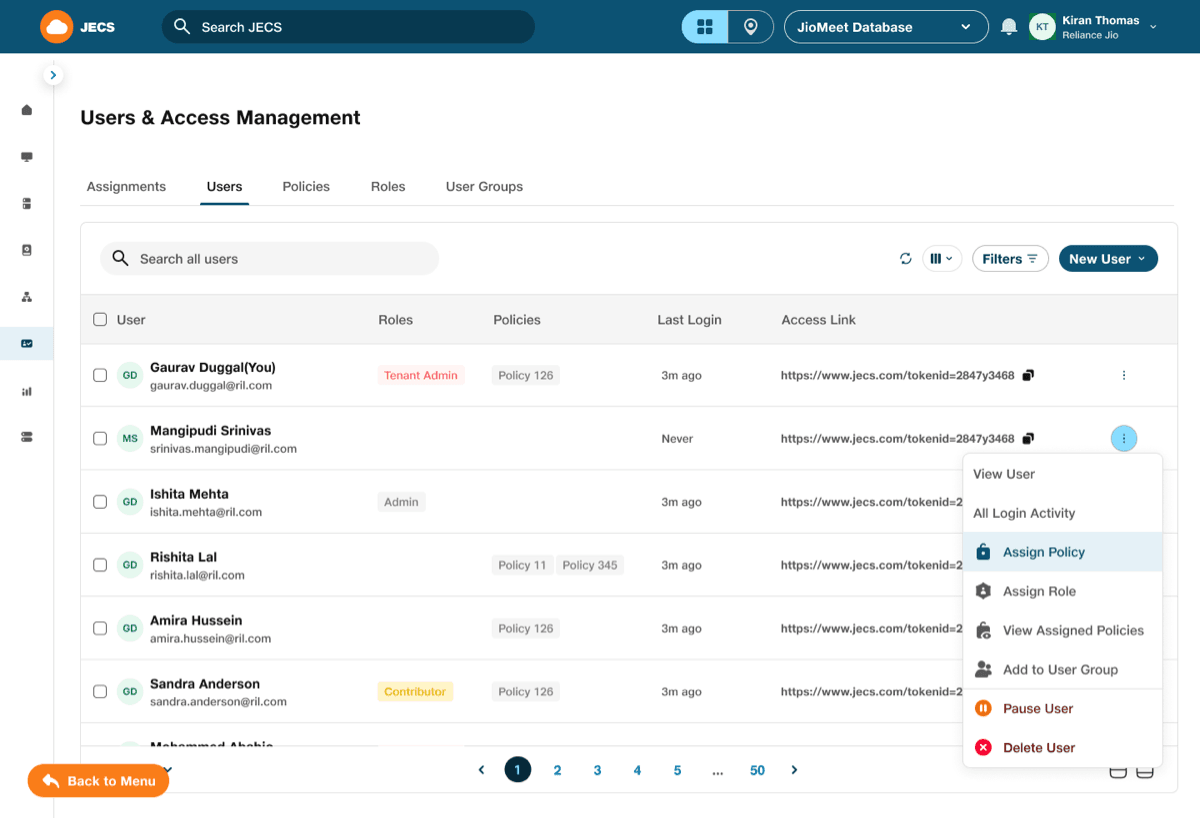This screenshot has width=1200, height=819.
Task: Select all users header checkbox
Action: click(x=100, y=320)
